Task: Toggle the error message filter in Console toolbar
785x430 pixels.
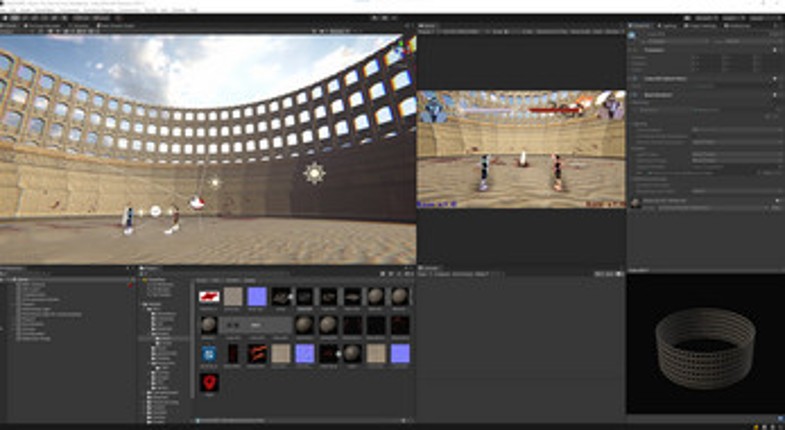Action: (620, 274)
